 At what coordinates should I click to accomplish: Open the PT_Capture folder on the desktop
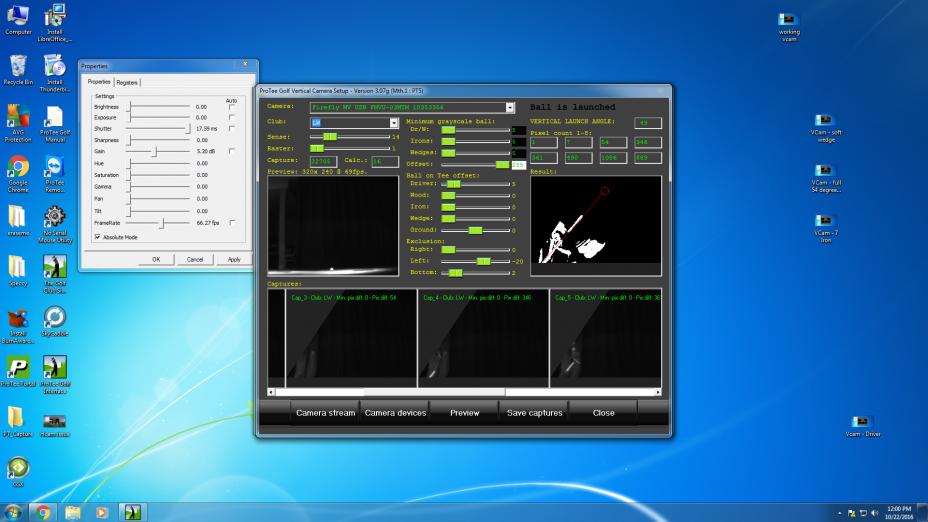click(x=18, y=422)
